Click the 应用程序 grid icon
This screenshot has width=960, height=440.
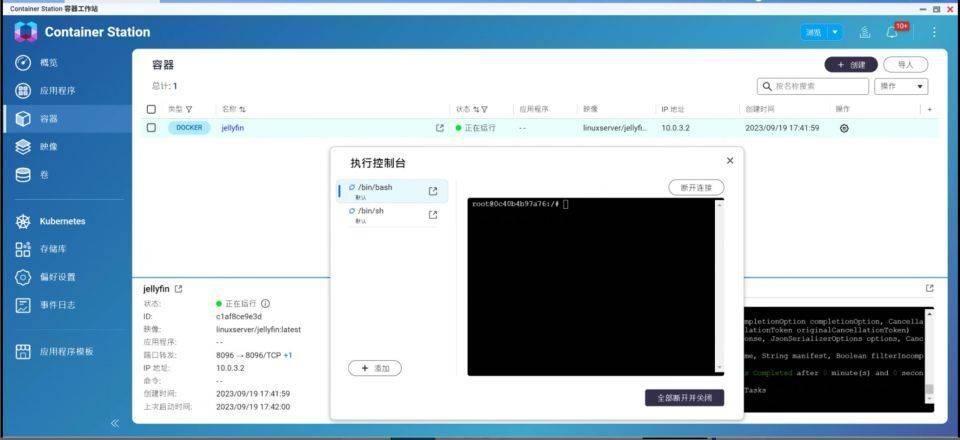[x=23, y=91]
